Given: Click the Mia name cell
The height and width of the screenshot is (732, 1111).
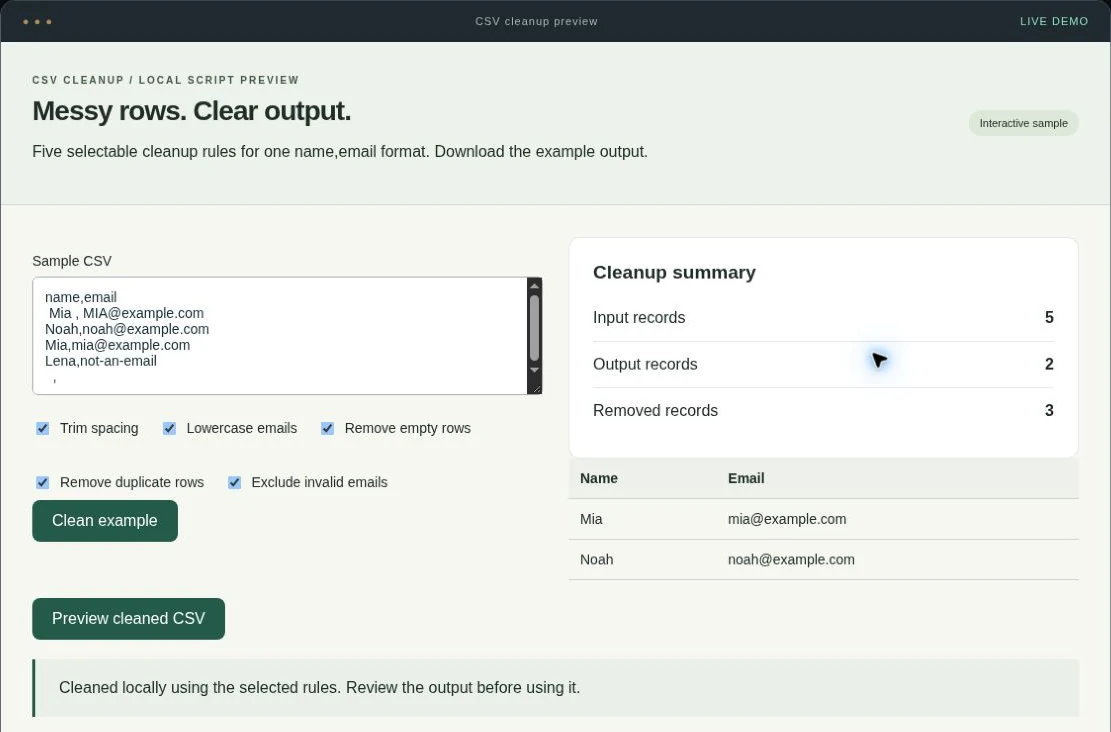Looking at the screenshot, I should point(591,519).
